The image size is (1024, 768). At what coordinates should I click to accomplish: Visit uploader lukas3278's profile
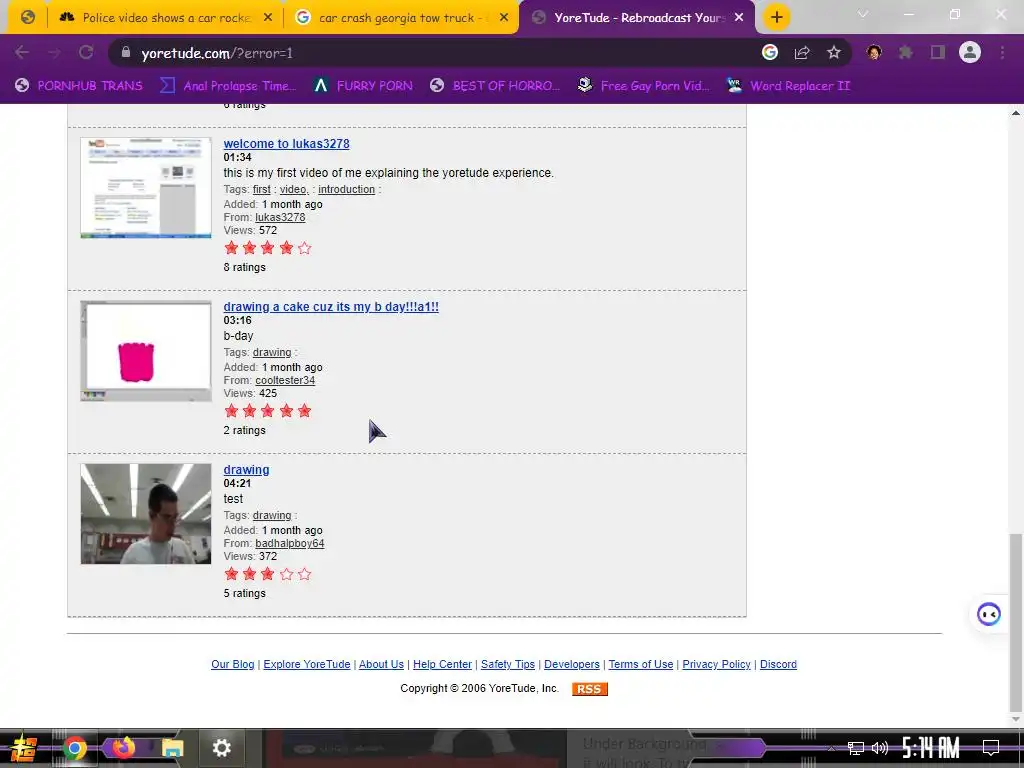(x=280, y=217)
